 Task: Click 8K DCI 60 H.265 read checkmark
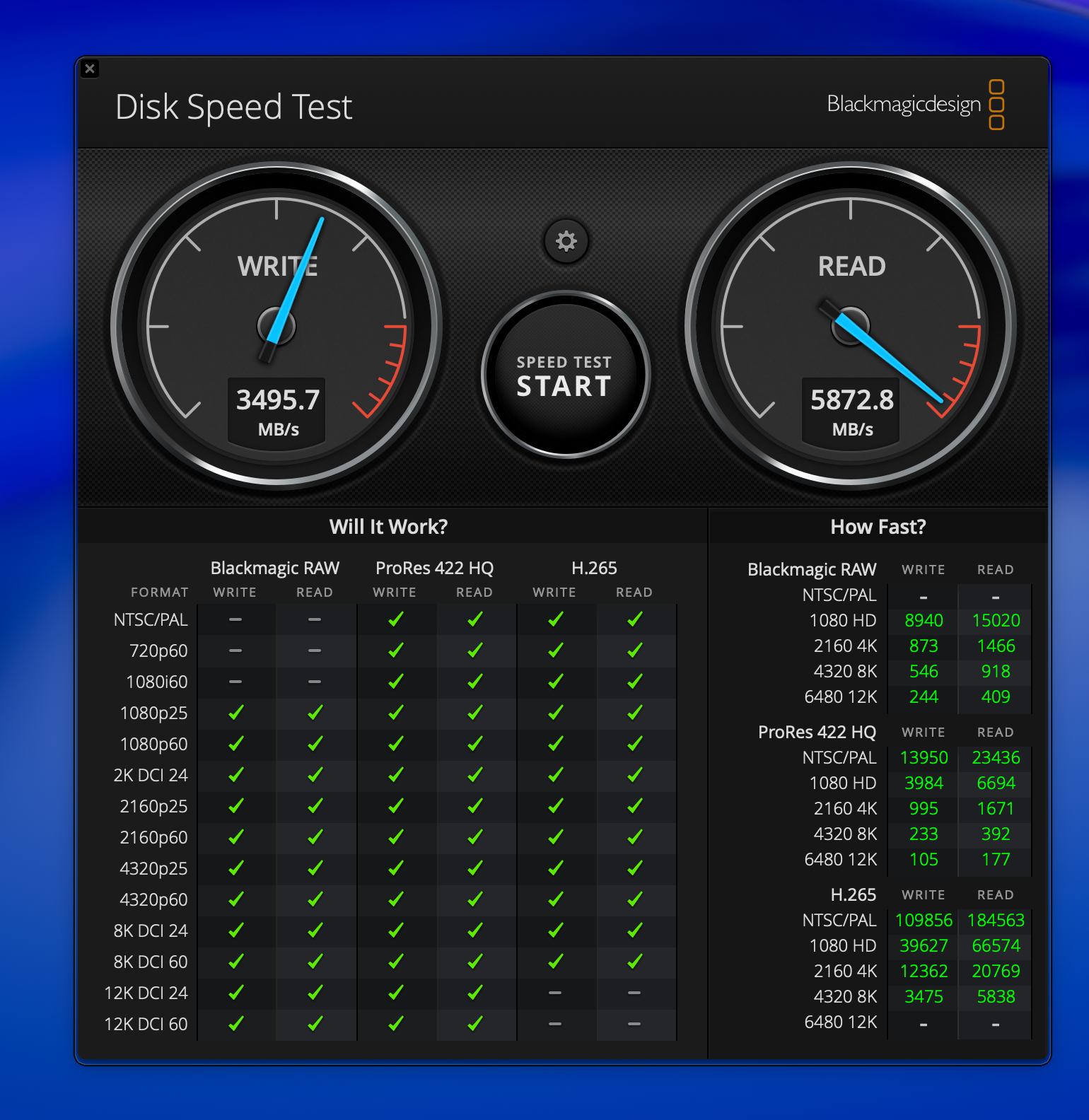(x=634, y=962)
